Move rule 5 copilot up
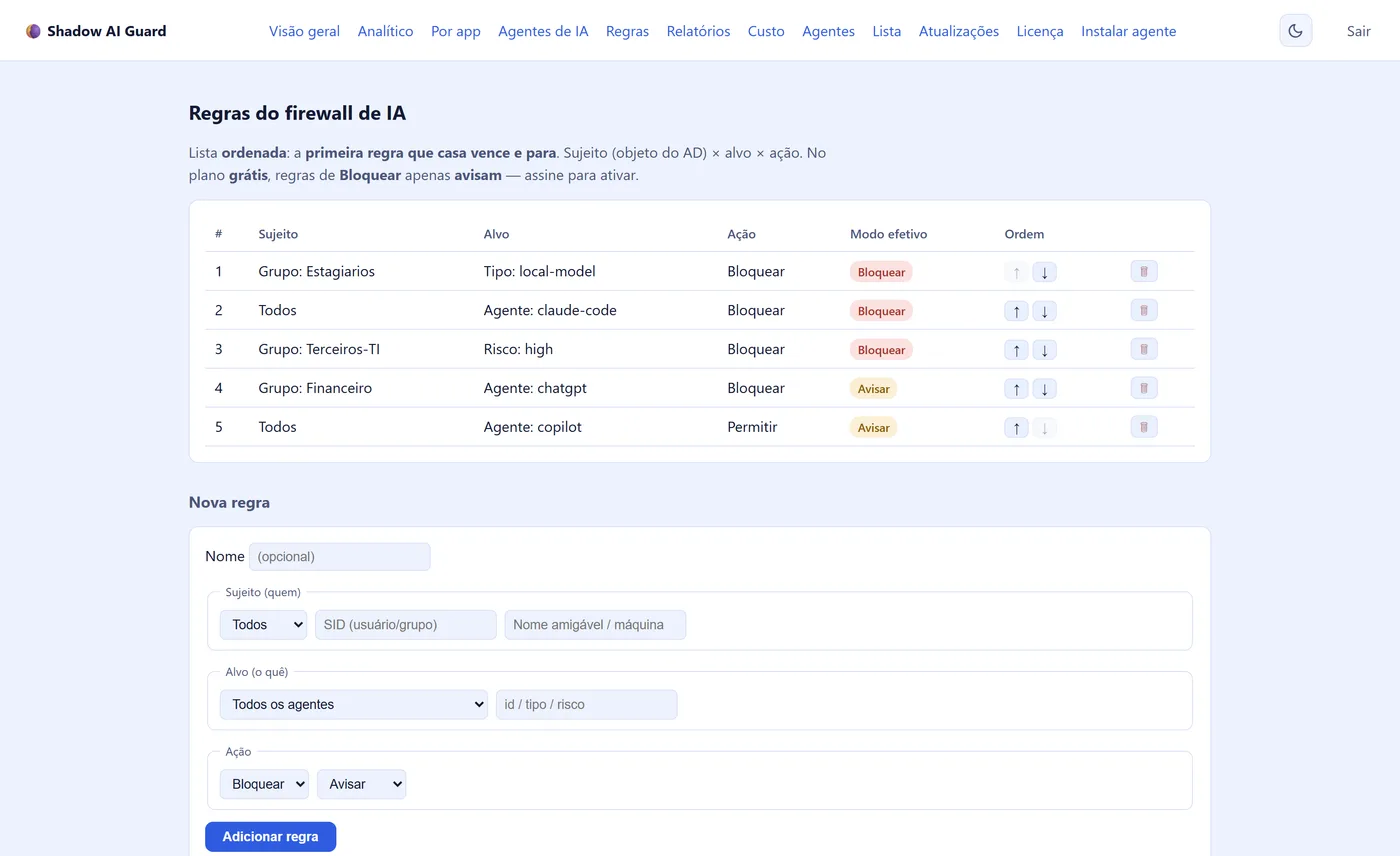1400x856 pixels. coord(1016,428)
